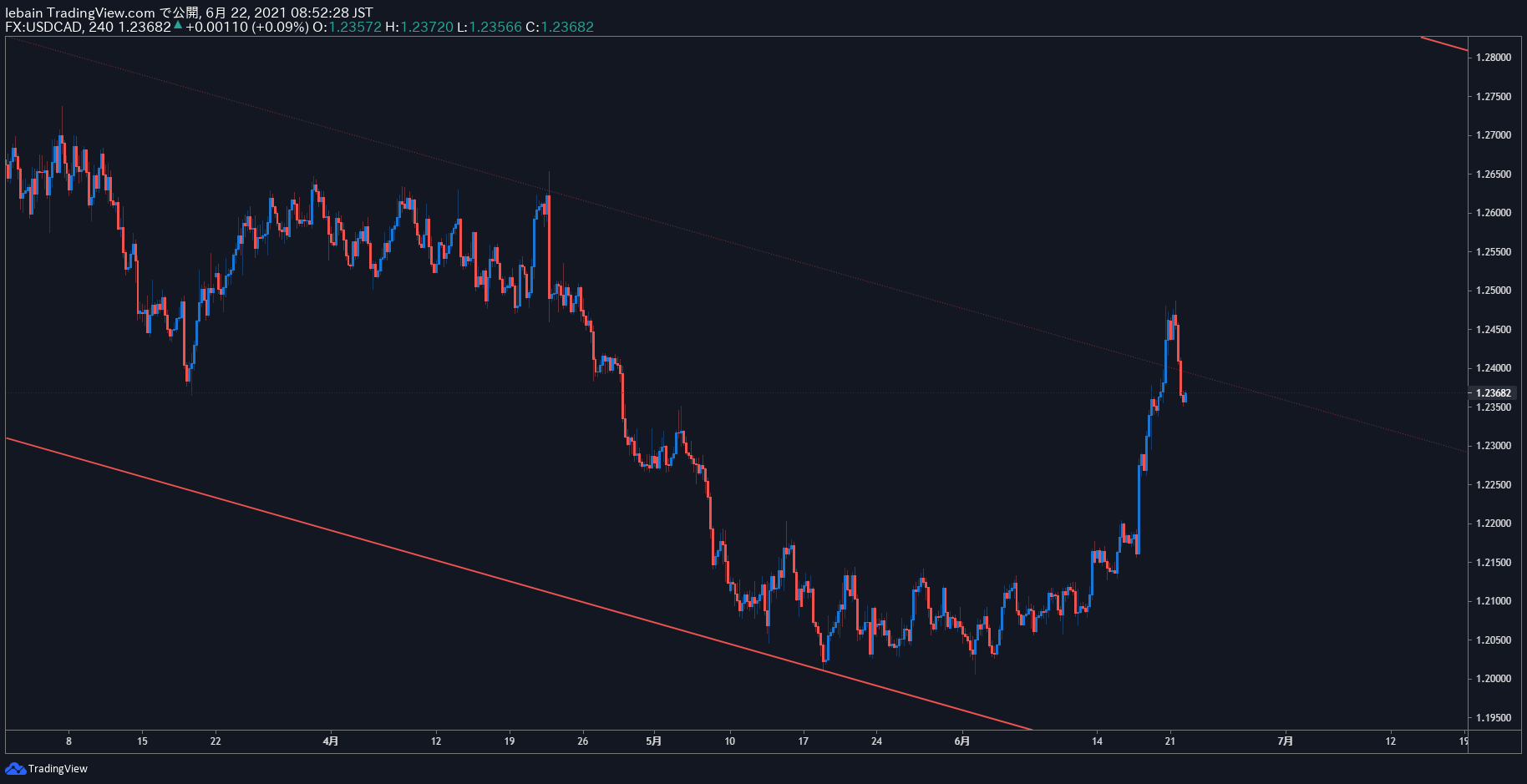Viewport: 1527px width, 784px height.
Task: Click the 1.26000 price axis label
Action: coord(1494,213)
